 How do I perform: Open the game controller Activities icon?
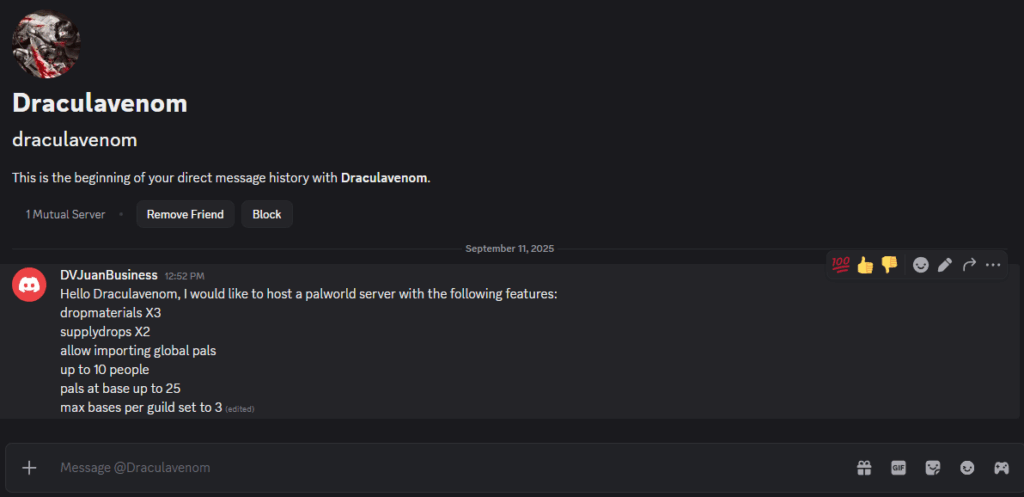click(1000, 468)
